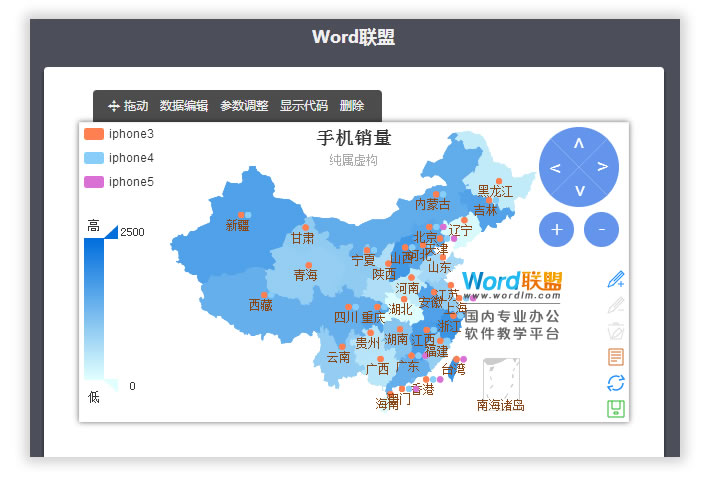The image size is (710, 482).
Task: Click the 云南 province label
Action: coord(338,357)
